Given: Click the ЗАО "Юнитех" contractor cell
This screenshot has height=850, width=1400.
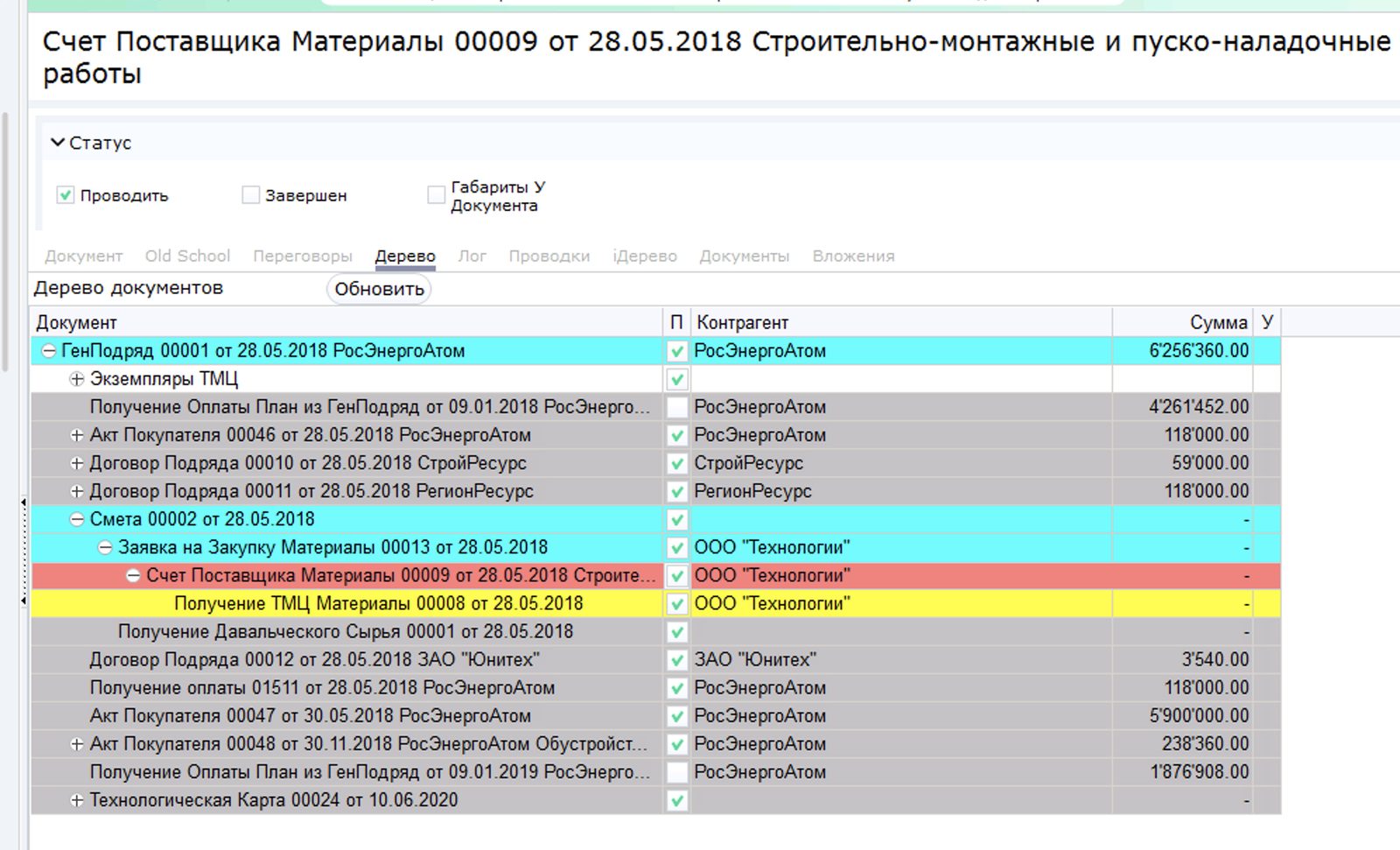Looking at the screenshot, I should 901,659.
